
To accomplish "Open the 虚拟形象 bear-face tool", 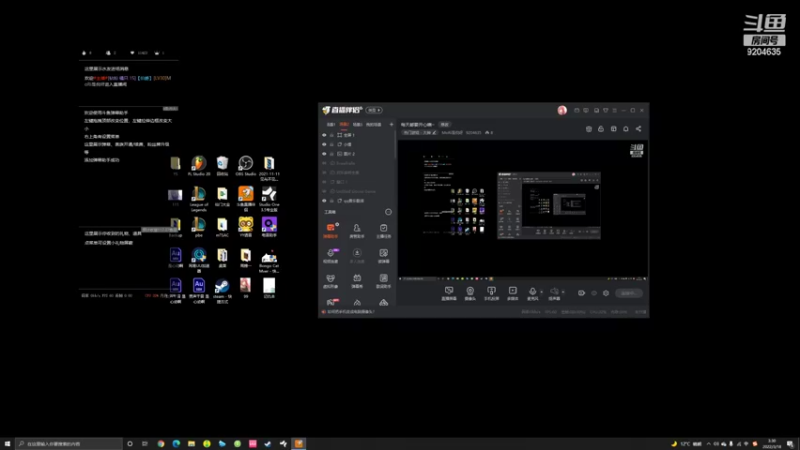I will (x=331, y=281).
